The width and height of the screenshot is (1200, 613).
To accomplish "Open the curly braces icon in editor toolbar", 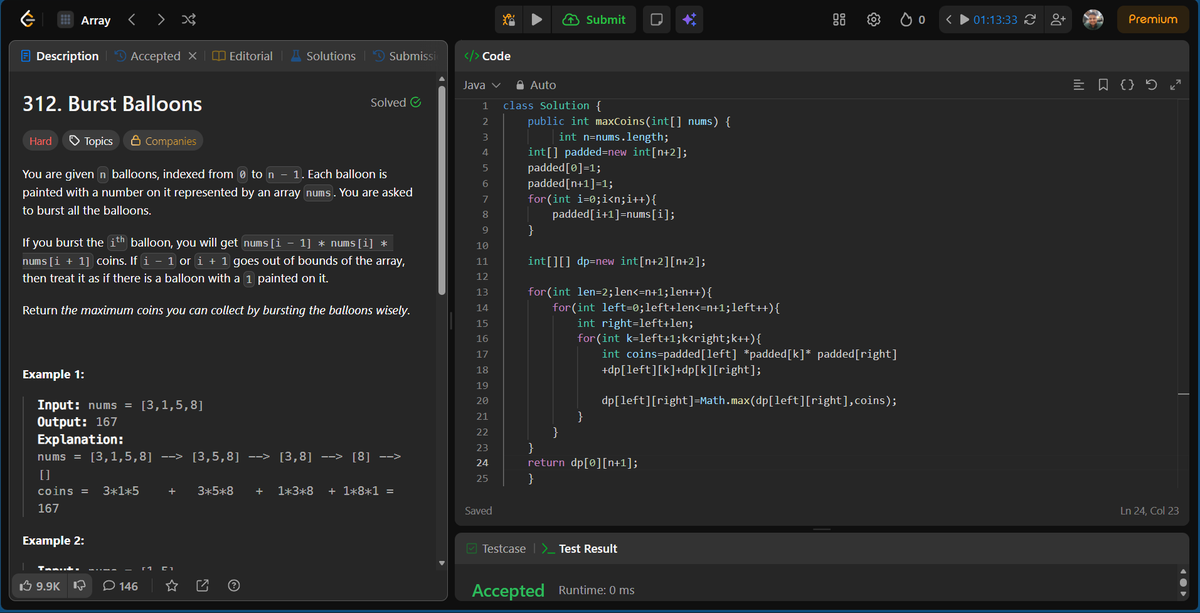I will coord(1126,85).
